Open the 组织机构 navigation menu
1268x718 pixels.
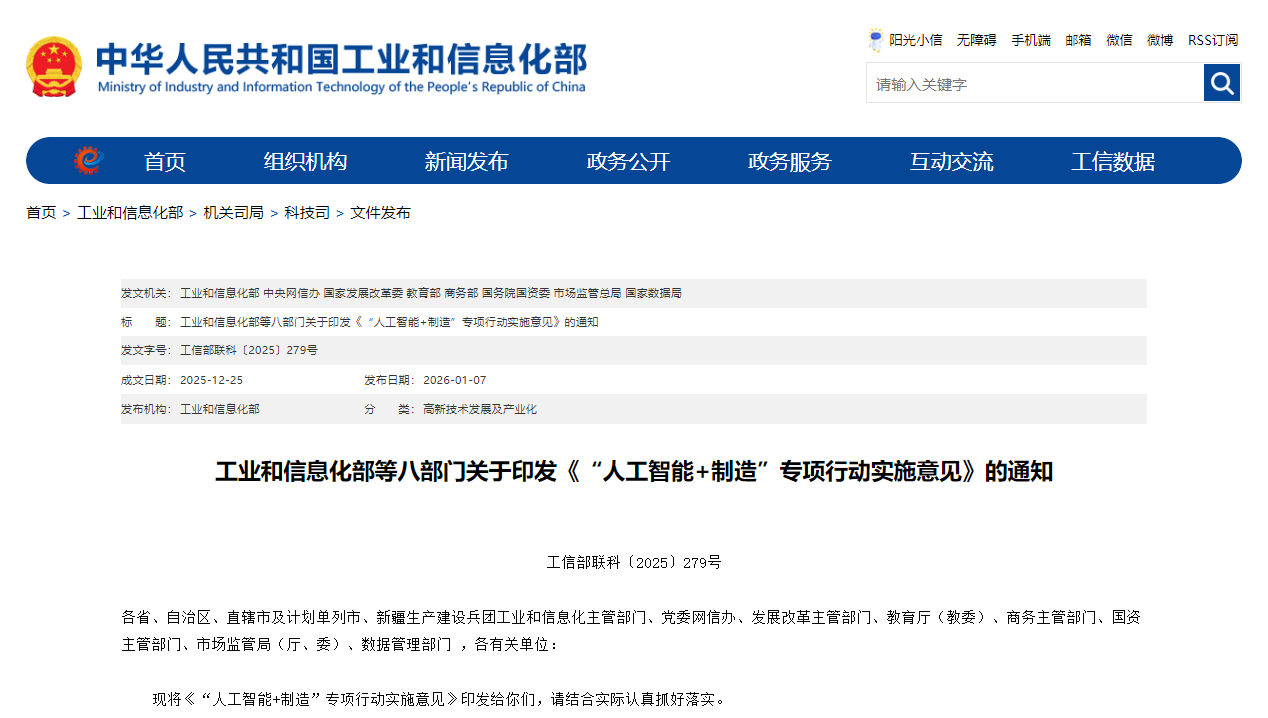pyautogui.click(x=305, y=161)
